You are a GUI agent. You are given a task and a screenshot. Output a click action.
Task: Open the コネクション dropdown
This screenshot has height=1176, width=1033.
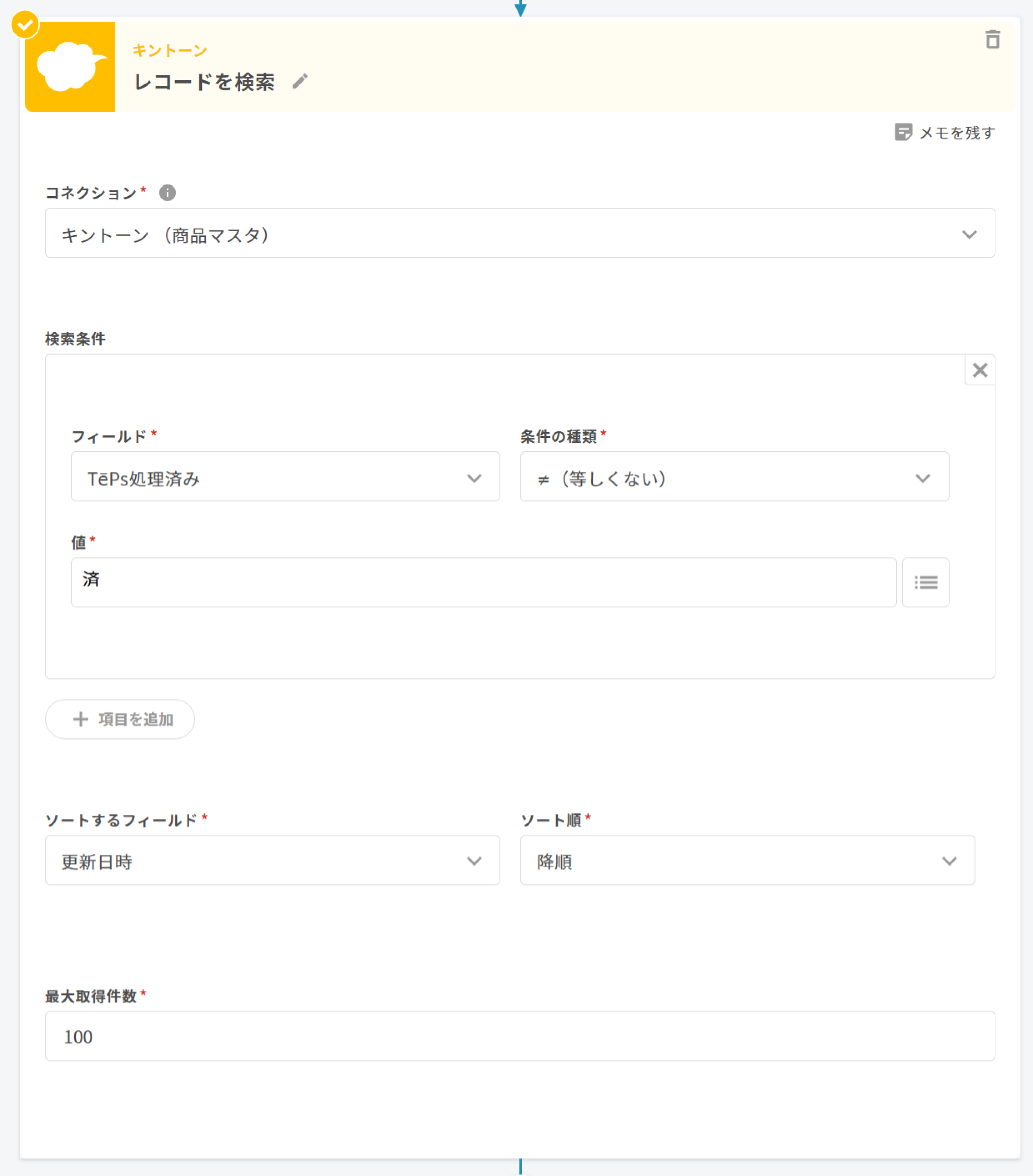(519, 233)
